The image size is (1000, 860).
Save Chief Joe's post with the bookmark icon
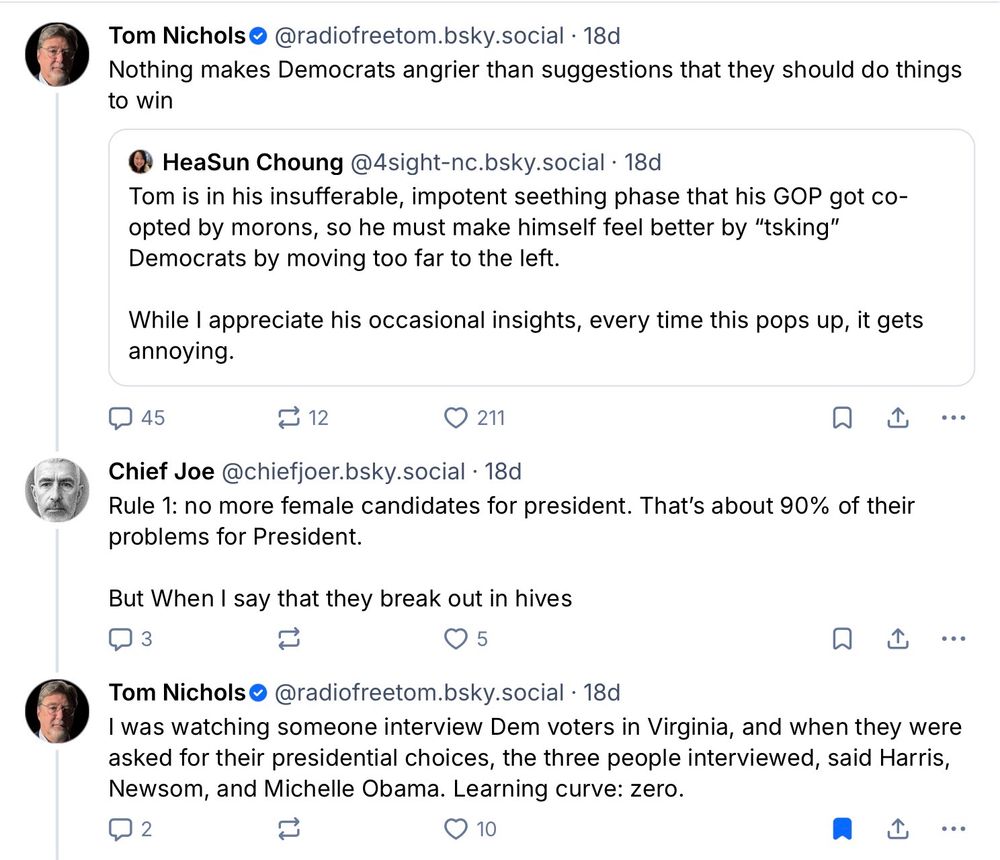pos(842,638)
